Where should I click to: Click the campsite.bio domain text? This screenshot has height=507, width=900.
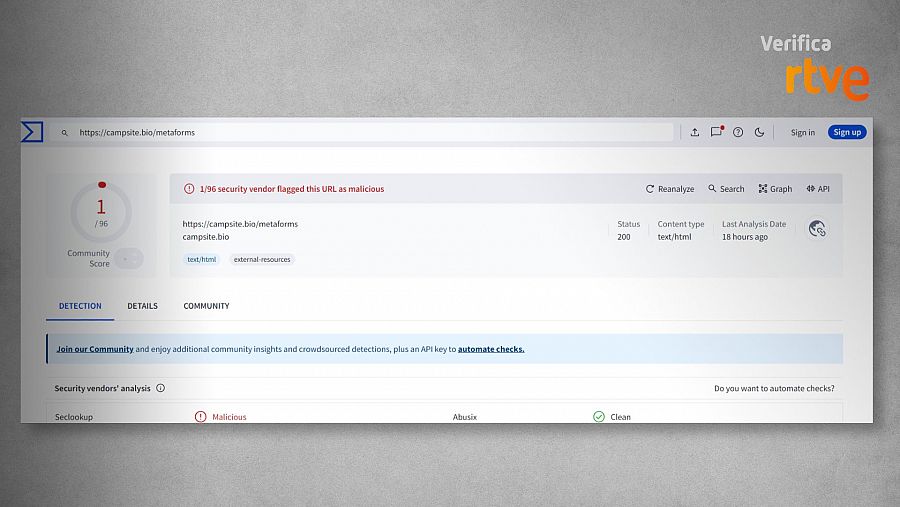pyautogui.click(x=205, y=237)
